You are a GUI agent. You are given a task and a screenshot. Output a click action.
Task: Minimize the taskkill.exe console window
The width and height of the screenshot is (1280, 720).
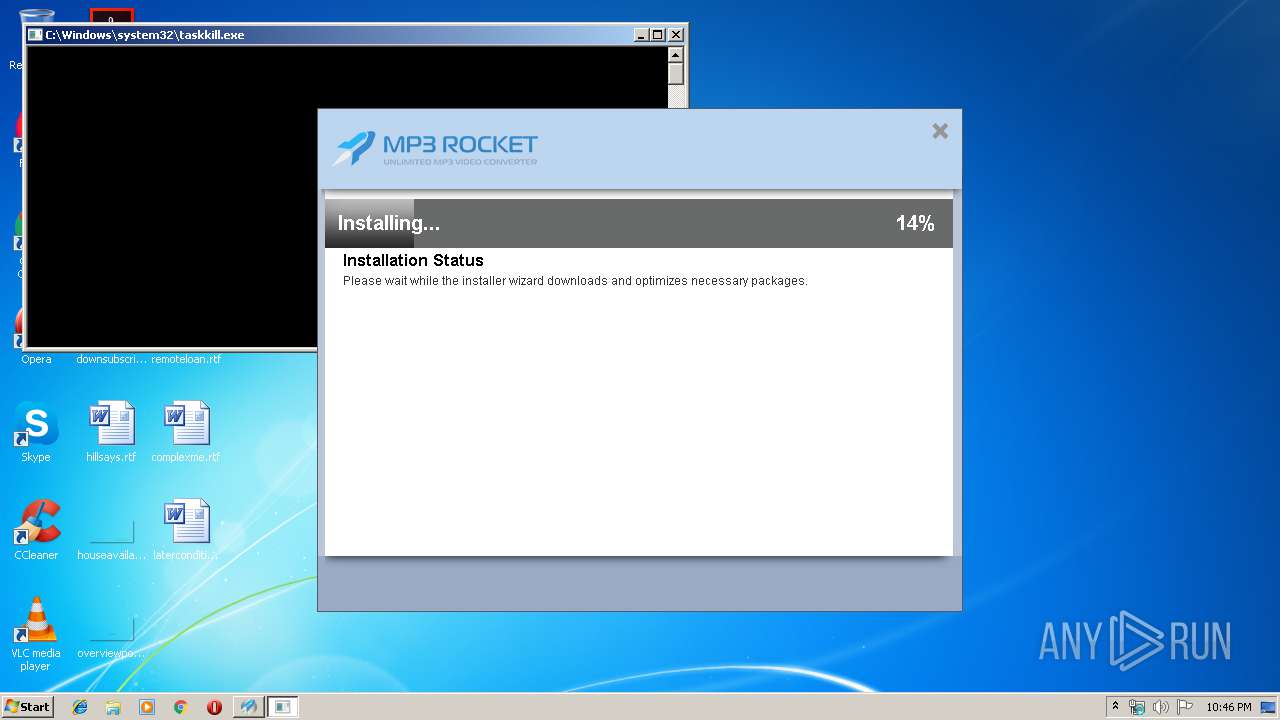click(x=641, y=35)
